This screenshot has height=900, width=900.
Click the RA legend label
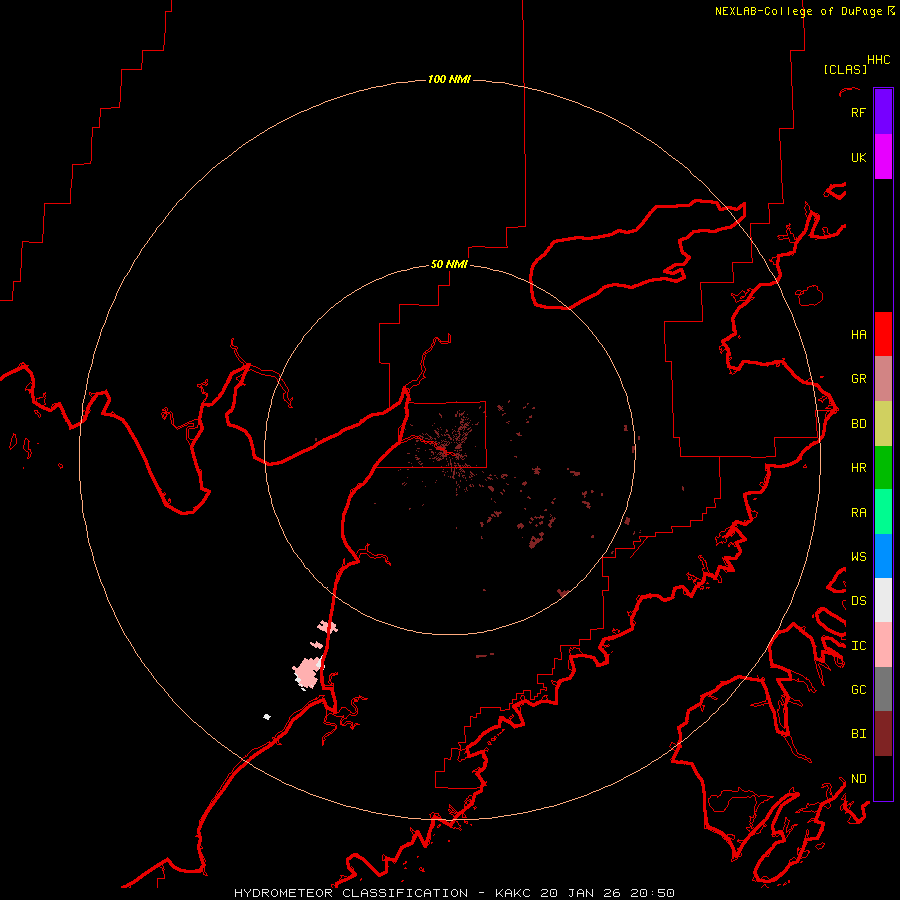point(858,512)
